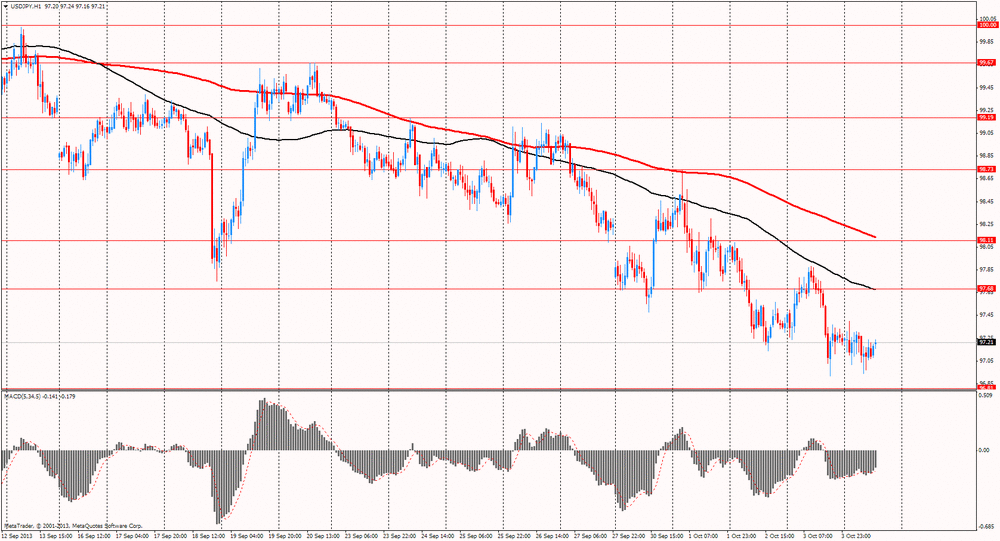Viewport: 1000px width, 541px height.
Task: Select the 99.67 red price level label
Action: tap(987, 63)
